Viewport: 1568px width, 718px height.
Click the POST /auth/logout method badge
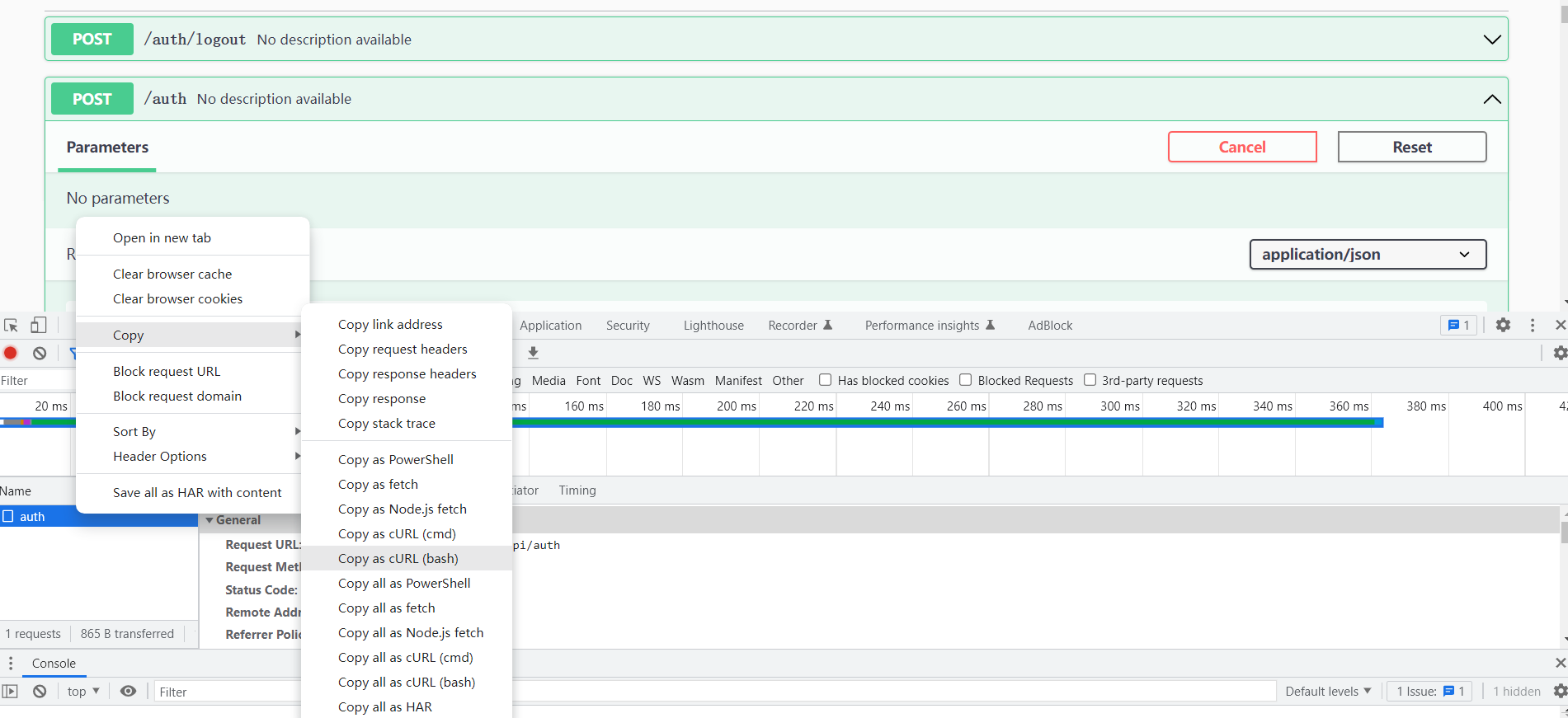point(92,40)
